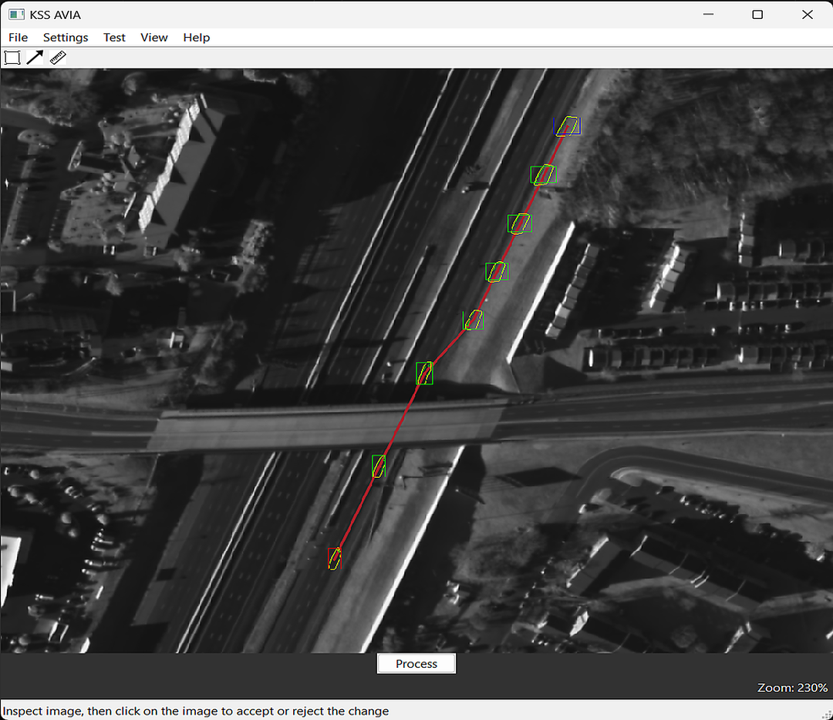Select the rectangle region tool

pos(12,58)
